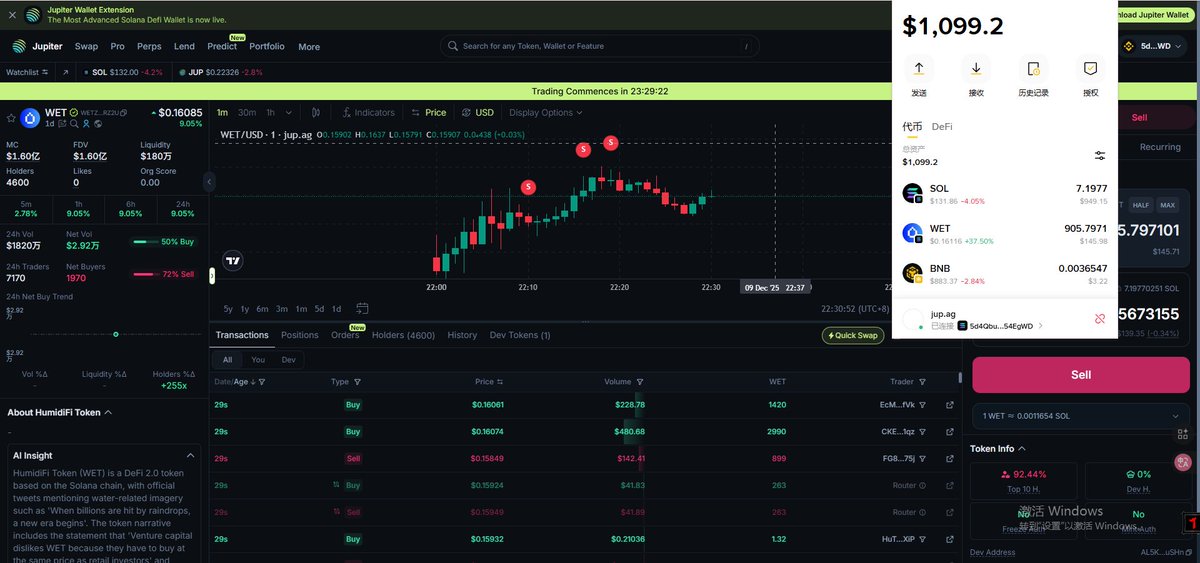The image size is (1200, 563).
Task: Switch to the DeFi wallet tab
Action: (942, 127)
